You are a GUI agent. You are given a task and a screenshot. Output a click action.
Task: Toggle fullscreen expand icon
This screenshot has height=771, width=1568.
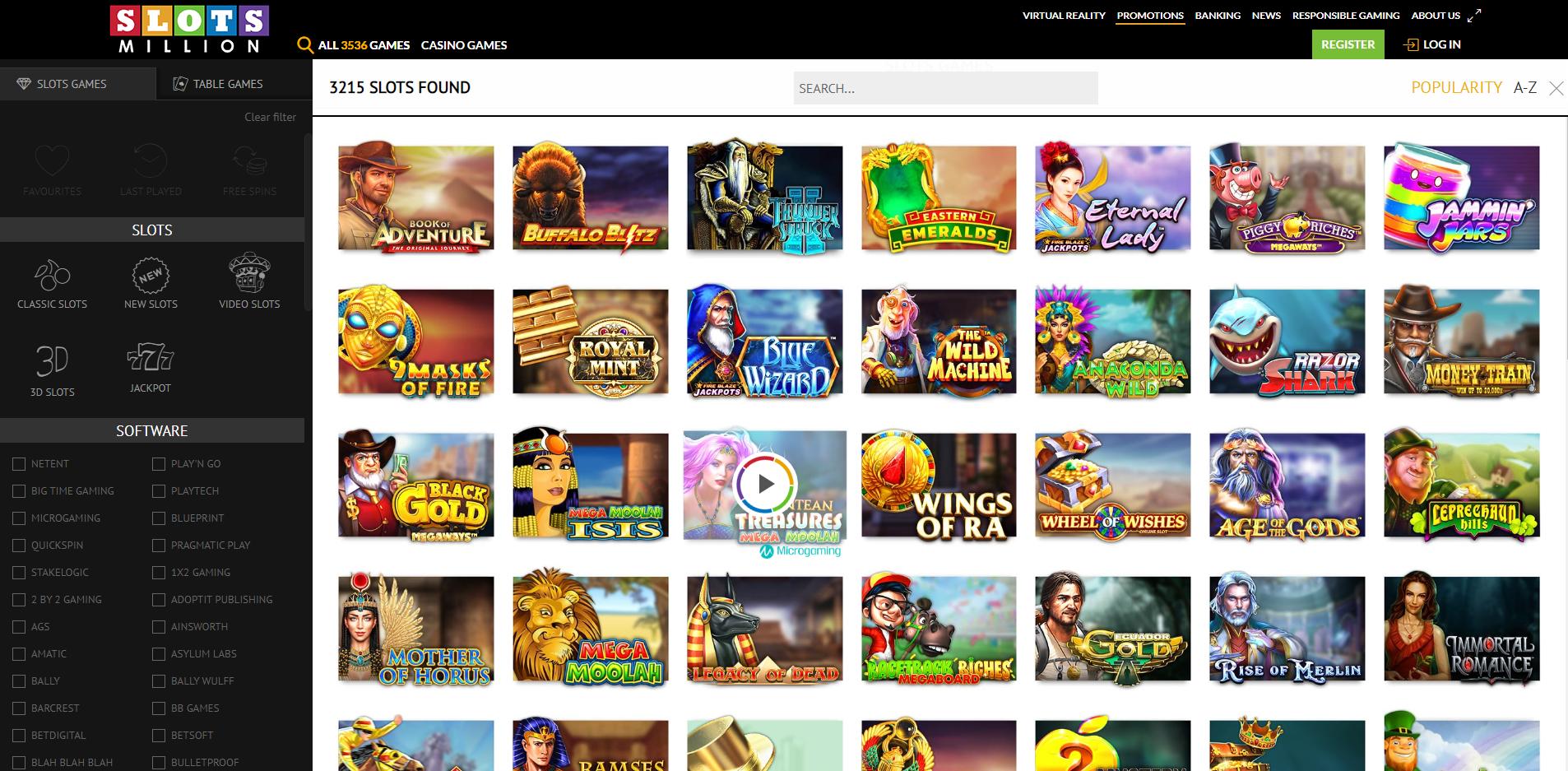tap(1474, 15)
